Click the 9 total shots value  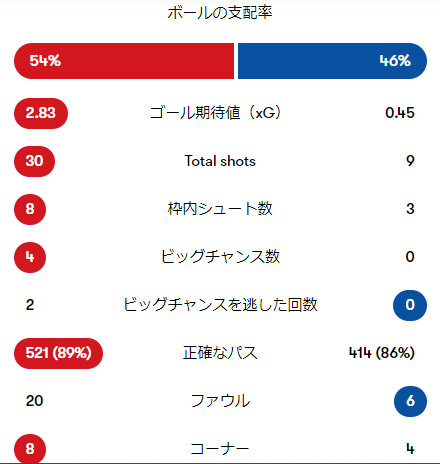pyautogui.click(x=410, y=161)
